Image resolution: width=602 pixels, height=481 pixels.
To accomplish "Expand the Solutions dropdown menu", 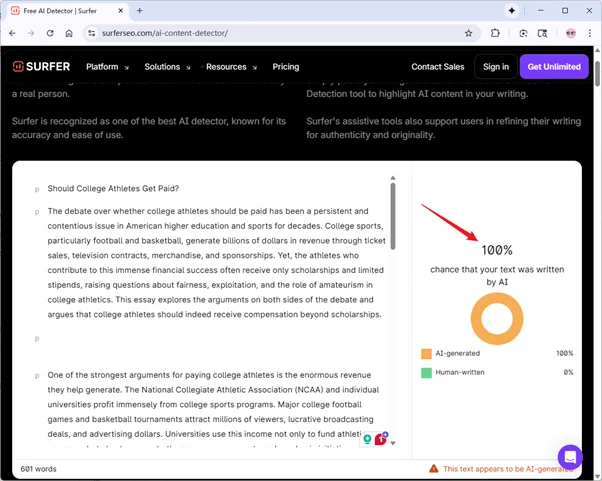I will pos(167,67).
